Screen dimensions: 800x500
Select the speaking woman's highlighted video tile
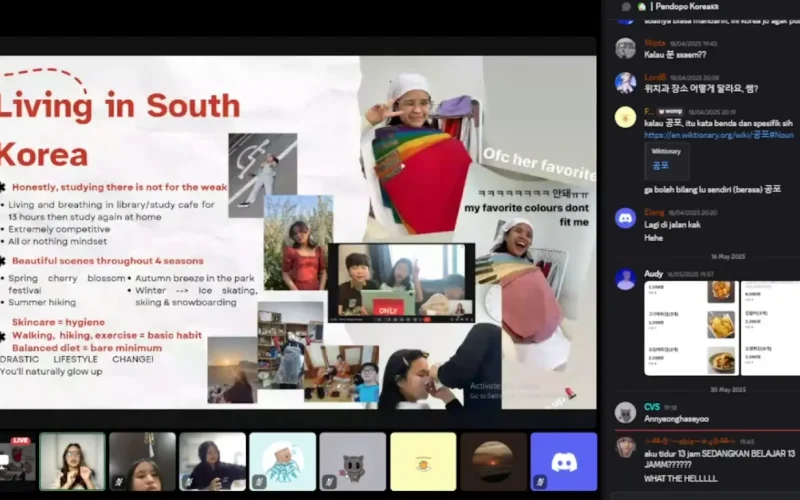tap(72, 461)
